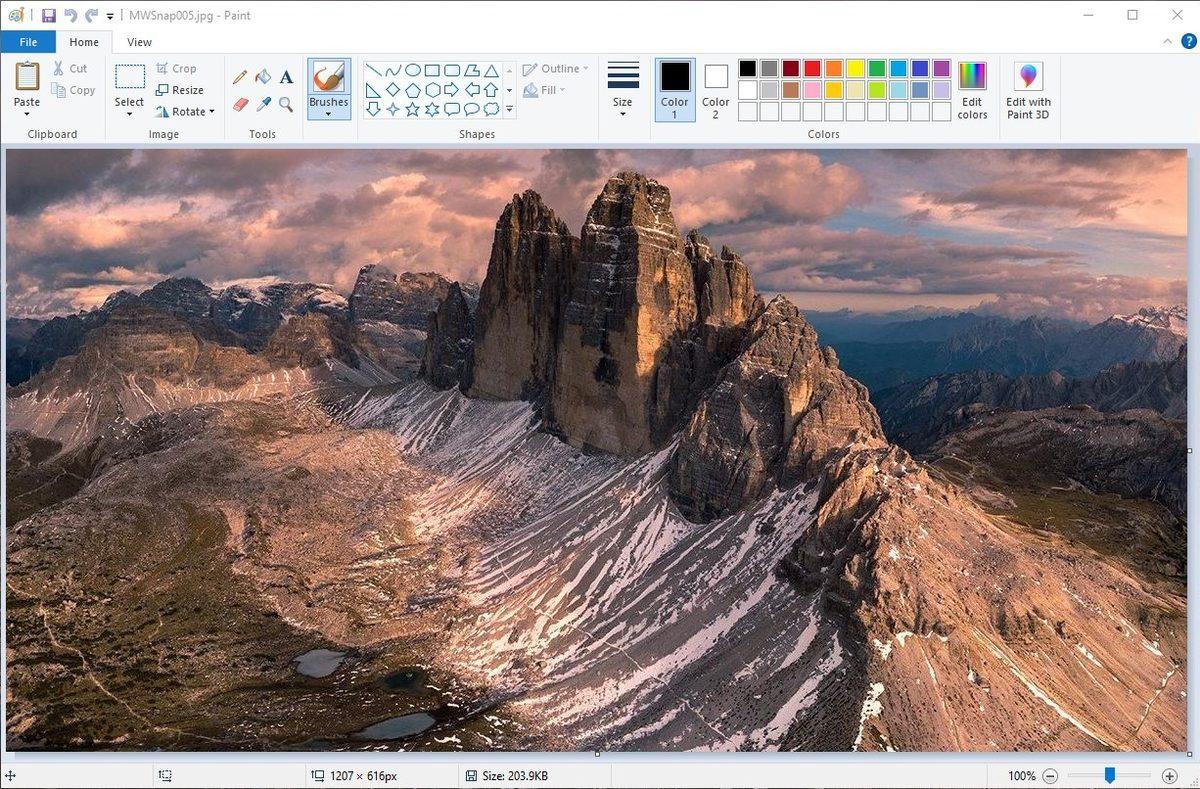Image resolution: width=1200 pixels, height=789 pixels.
Task: Pick the Color picker tool
Action: click(262, 102)
